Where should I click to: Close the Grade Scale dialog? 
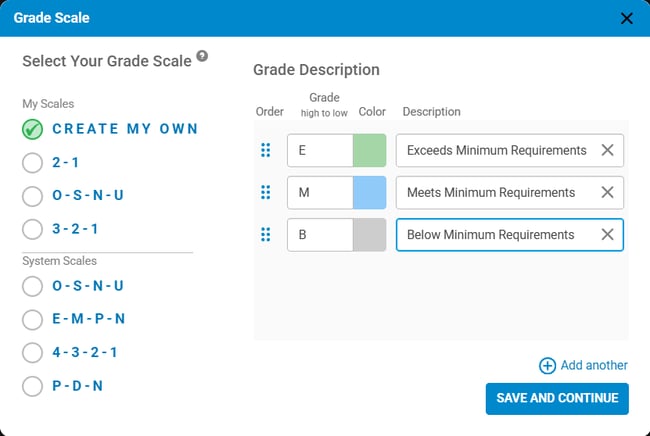tap(627, 18)
